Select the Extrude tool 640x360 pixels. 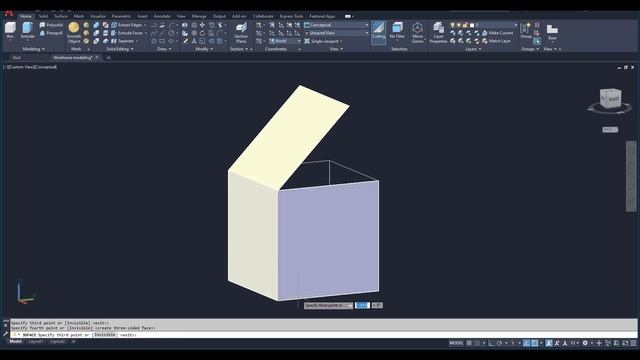[x=27, y=30]
